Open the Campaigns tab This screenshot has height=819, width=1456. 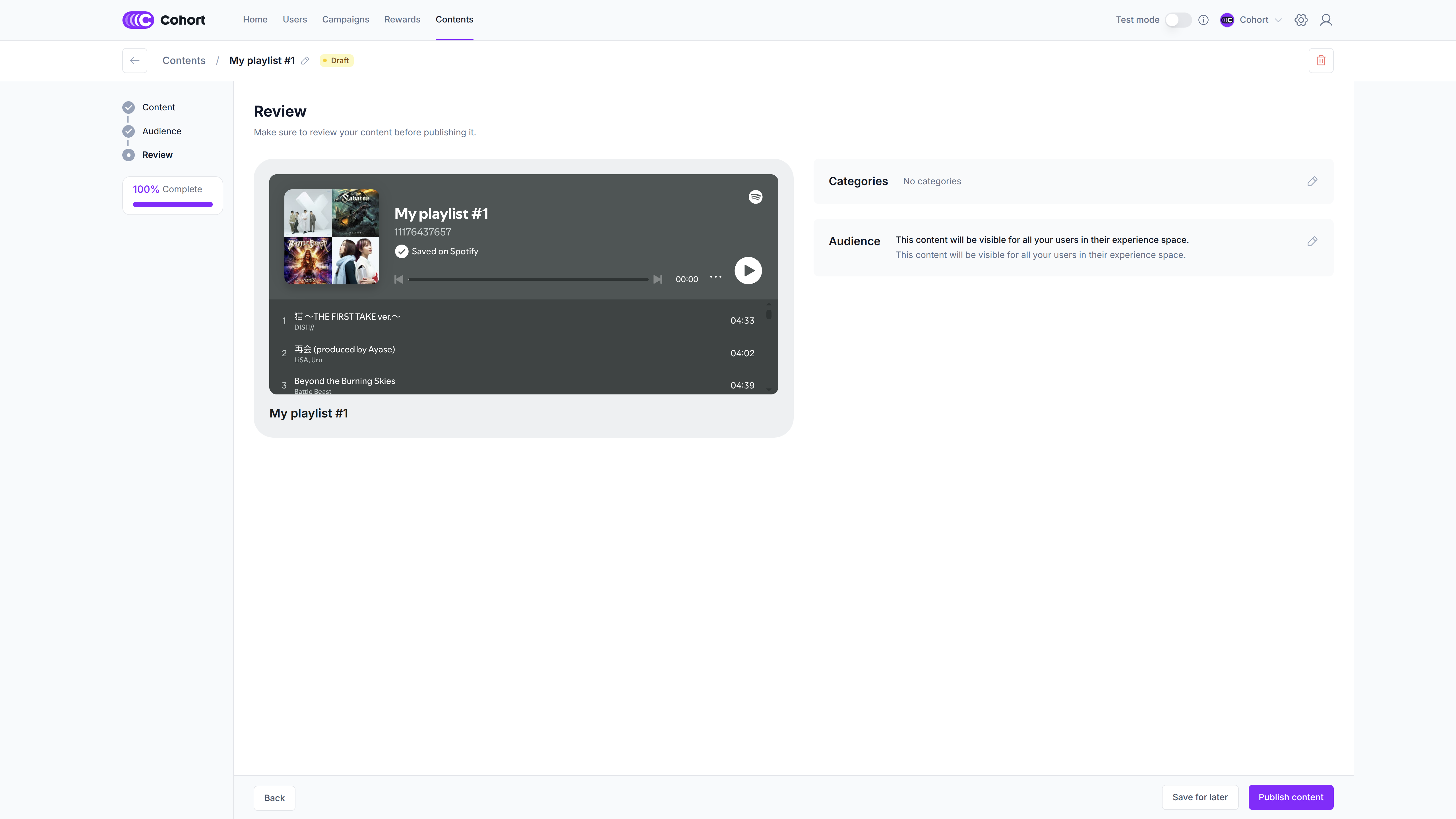coord(345,20)
